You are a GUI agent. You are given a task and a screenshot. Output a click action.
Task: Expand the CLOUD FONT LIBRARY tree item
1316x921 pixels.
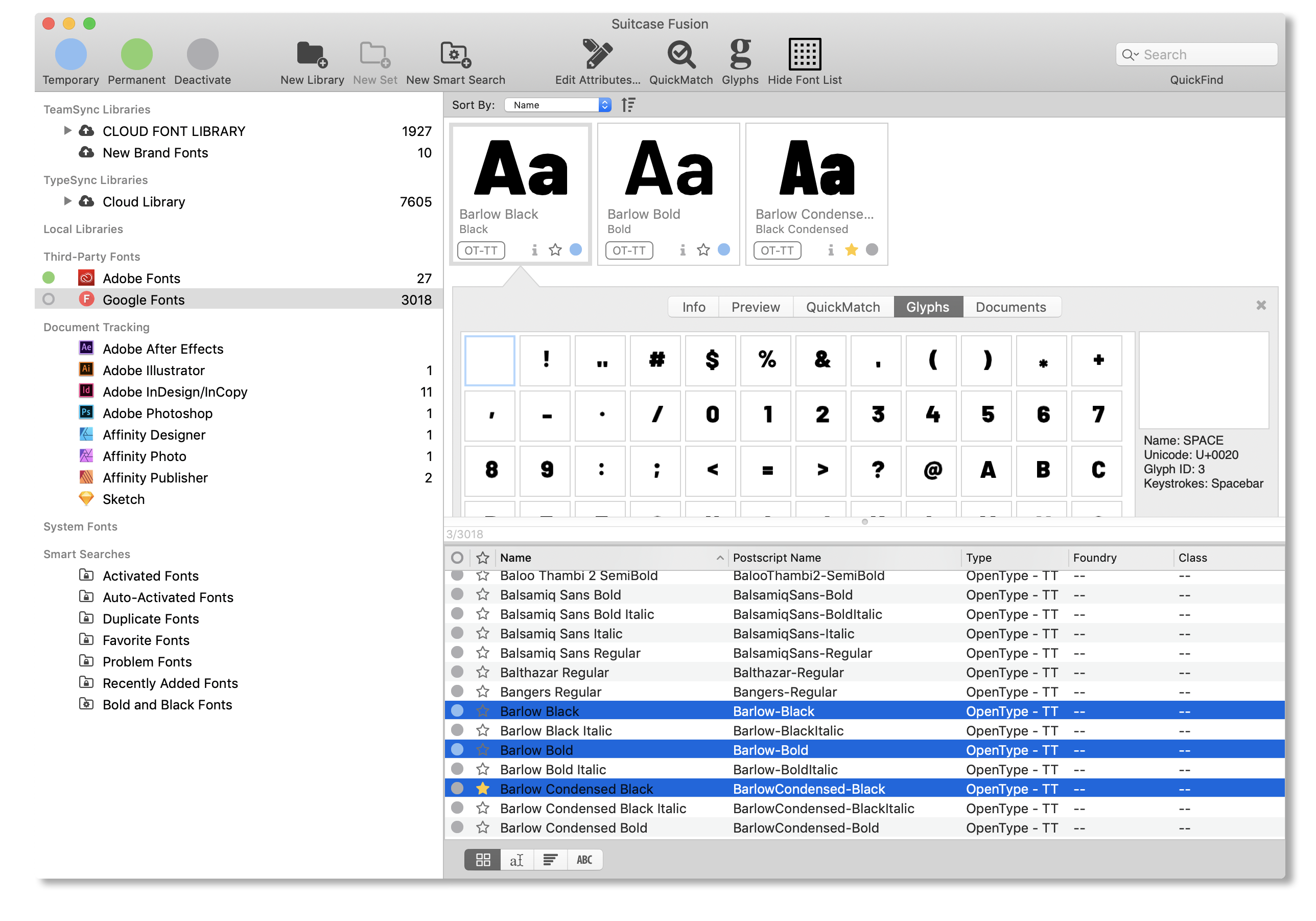(x=67, y=131)
